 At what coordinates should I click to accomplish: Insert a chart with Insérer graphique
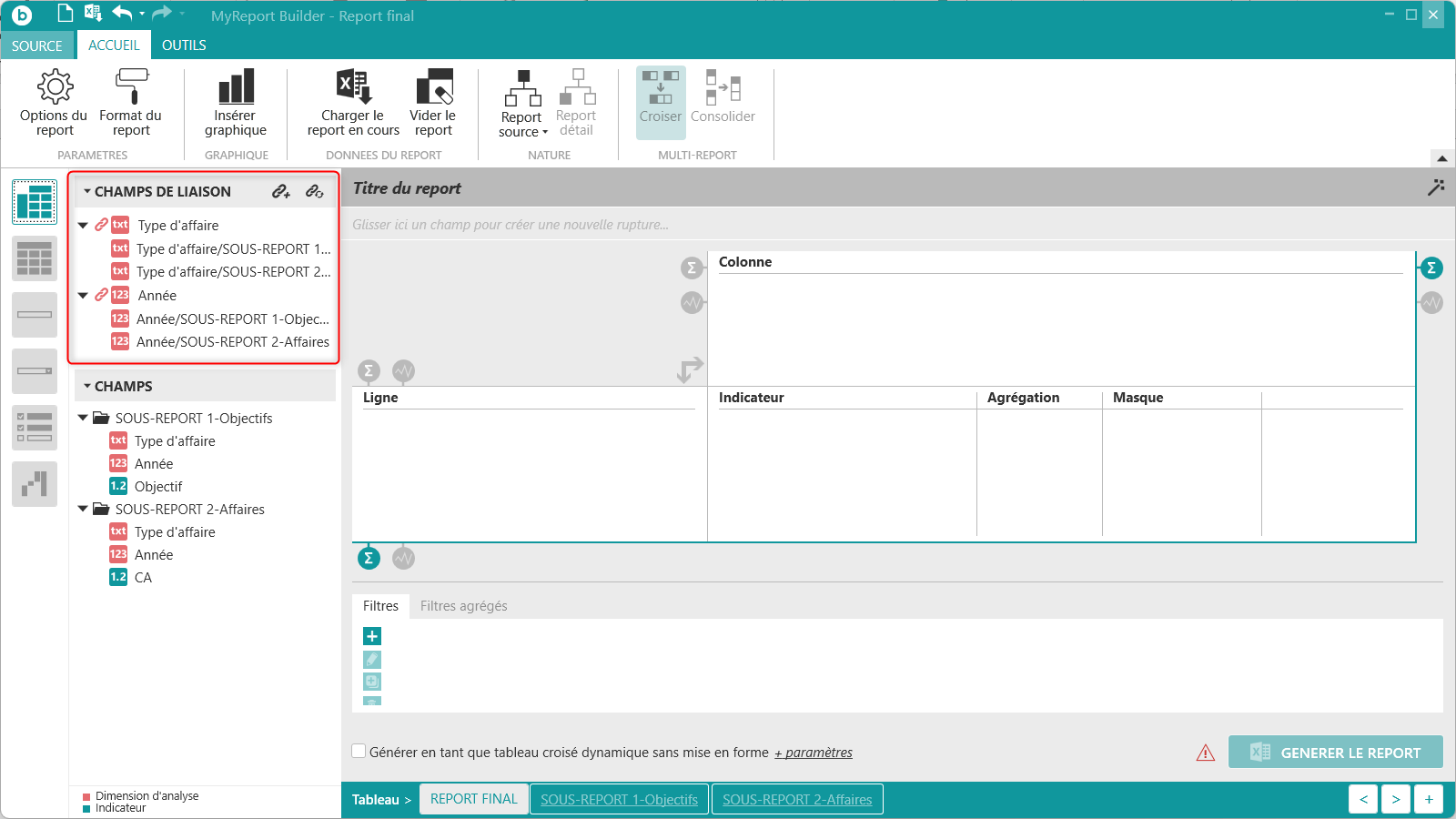pos(235,103)
